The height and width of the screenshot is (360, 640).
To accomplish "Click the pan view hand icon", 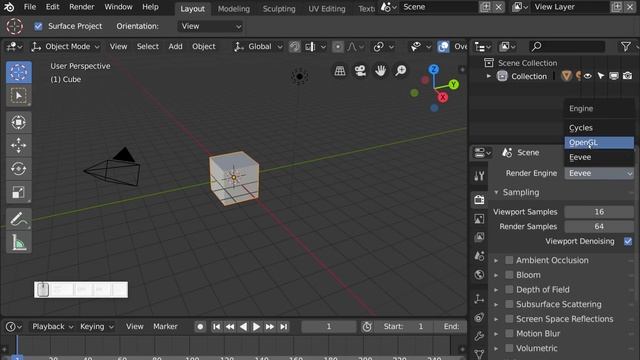I will click(380, 71).
